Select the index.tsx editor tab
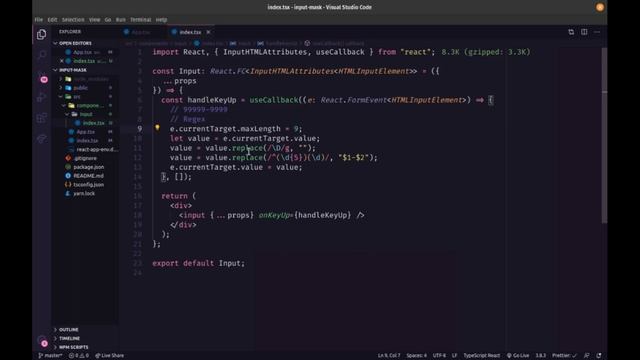Screen dimensions: 640x360 coord(190,32)
